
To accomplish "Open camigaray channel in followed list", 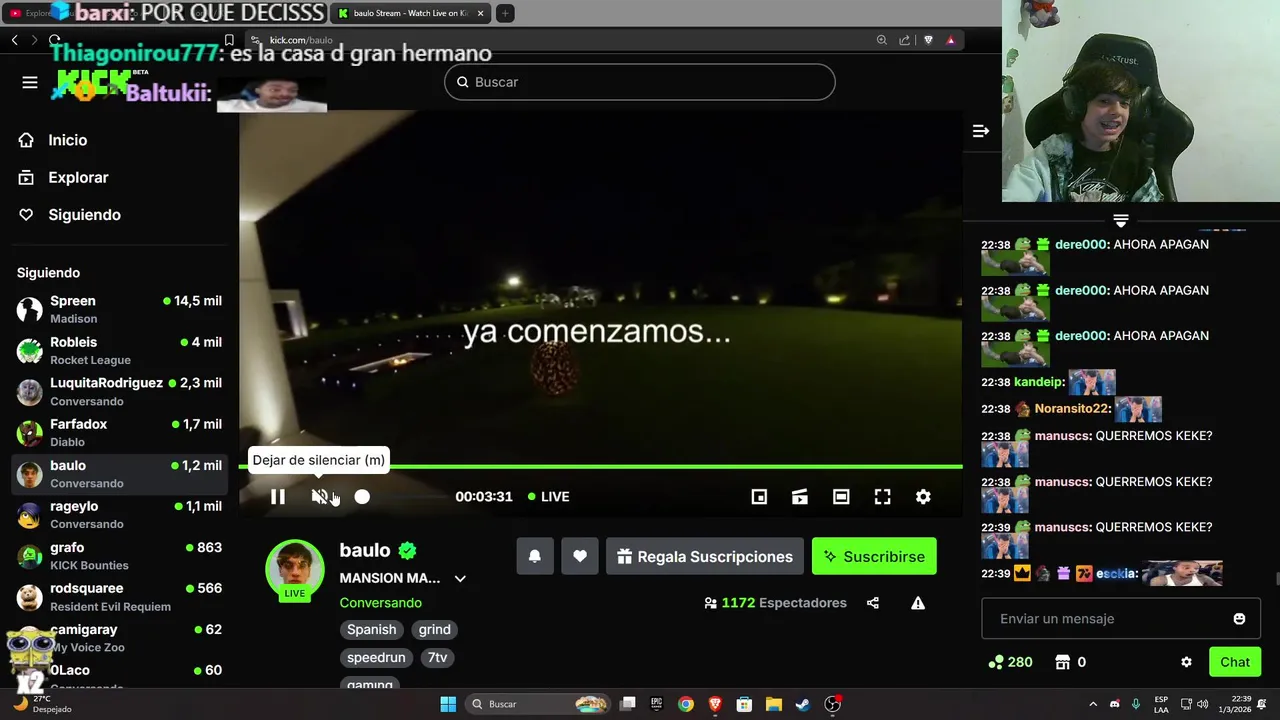I will [x=119, y=637].
